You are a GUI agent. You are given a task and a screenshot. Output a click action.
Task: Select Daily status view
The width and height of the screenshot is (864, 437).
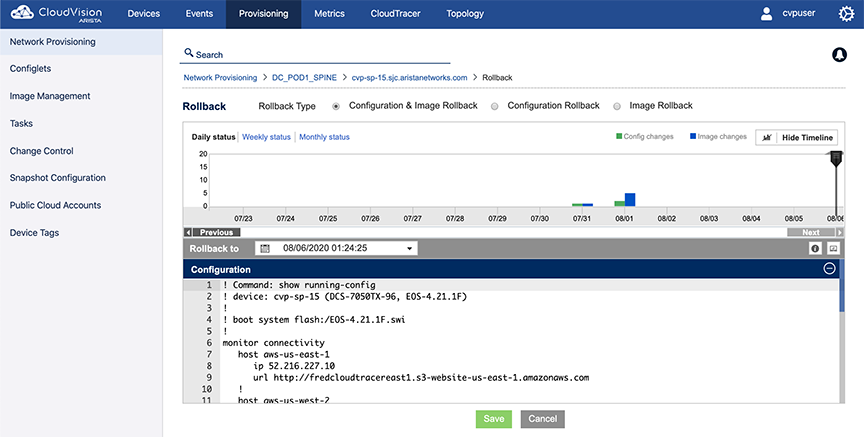point(213,137)
